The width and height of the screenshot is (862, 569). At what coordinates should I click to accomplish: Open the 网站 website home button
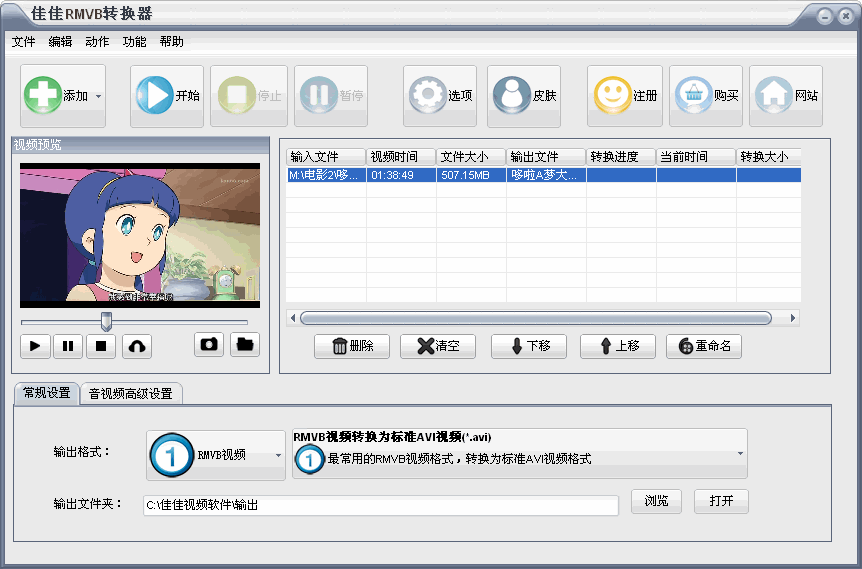(x=786, y=96)
